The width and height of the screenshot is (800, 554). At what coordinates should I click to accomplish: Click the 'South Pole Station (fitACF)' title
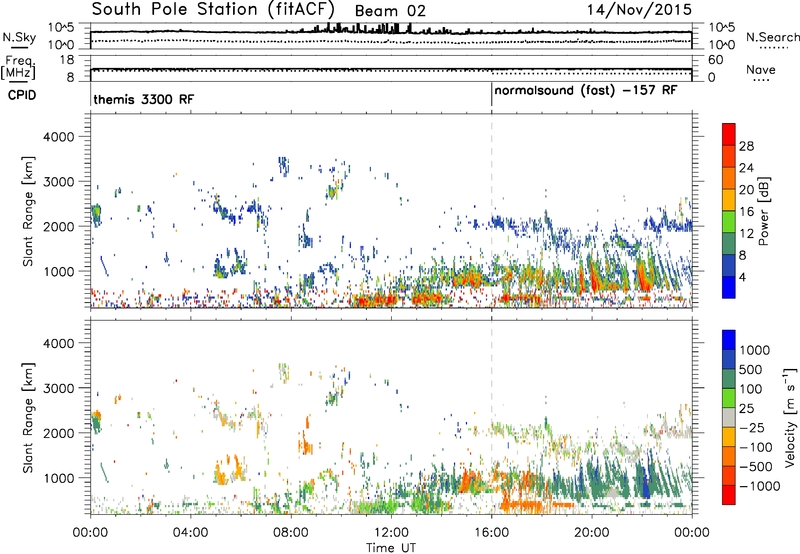(x=213, y=10)
